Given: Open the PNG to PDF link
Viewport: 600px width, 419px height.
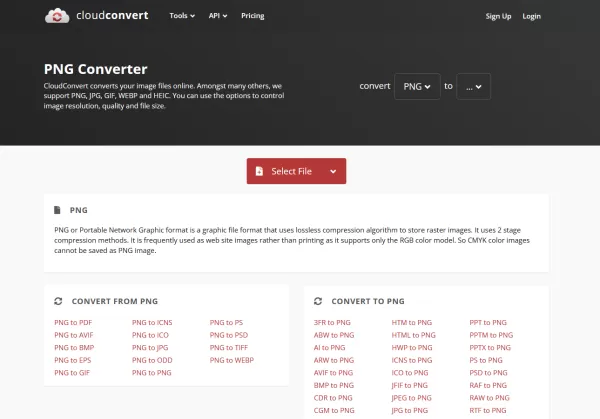Looking at the screenshot, I should [73, 323].
